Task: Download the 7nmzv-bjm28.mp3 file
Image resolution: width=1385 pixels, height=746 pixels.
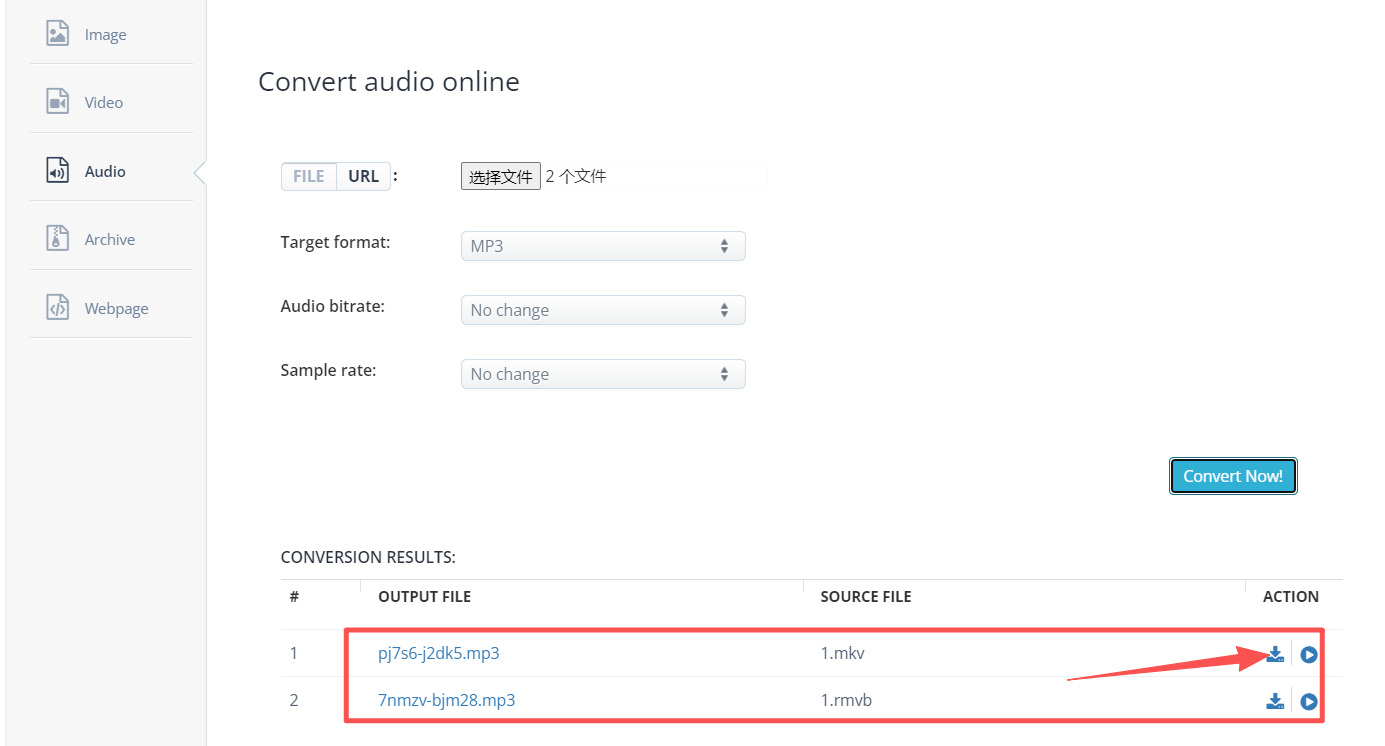Action: point(1275,701)
